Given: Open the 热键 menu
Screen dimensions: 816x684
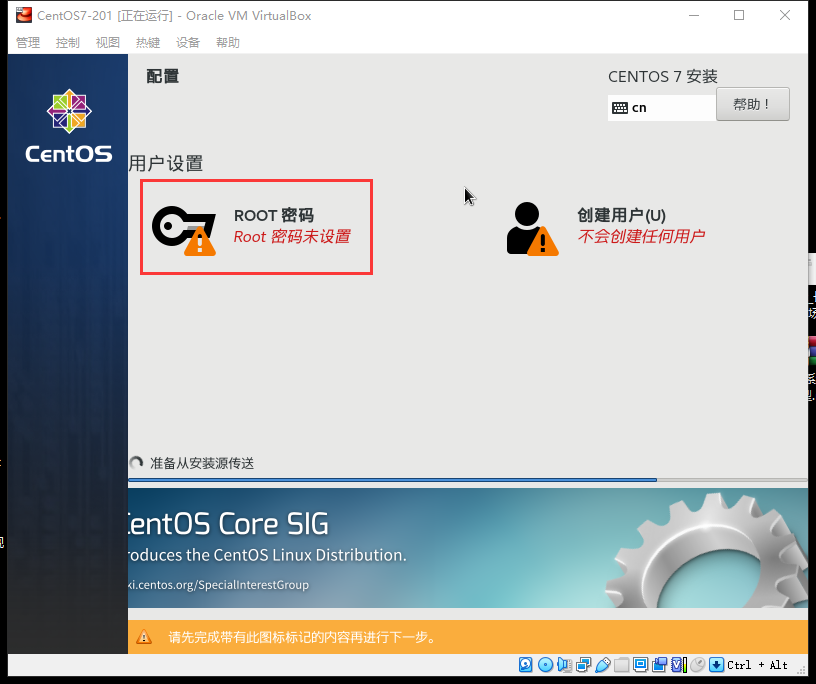Looking at the screenshot, I should [148, 42].
